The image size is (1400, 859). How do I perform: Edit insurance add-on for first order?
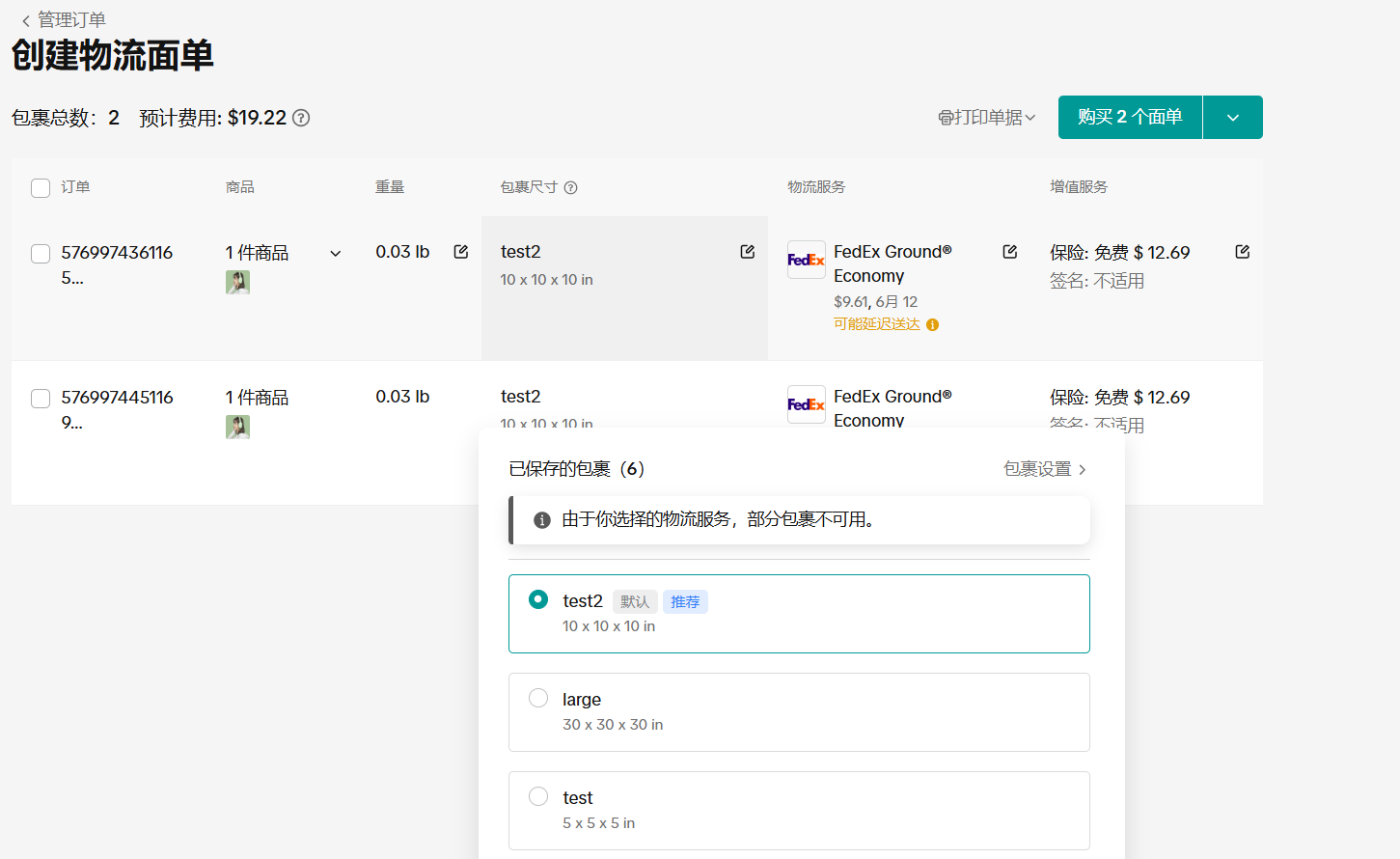[x=1242, y=252]
